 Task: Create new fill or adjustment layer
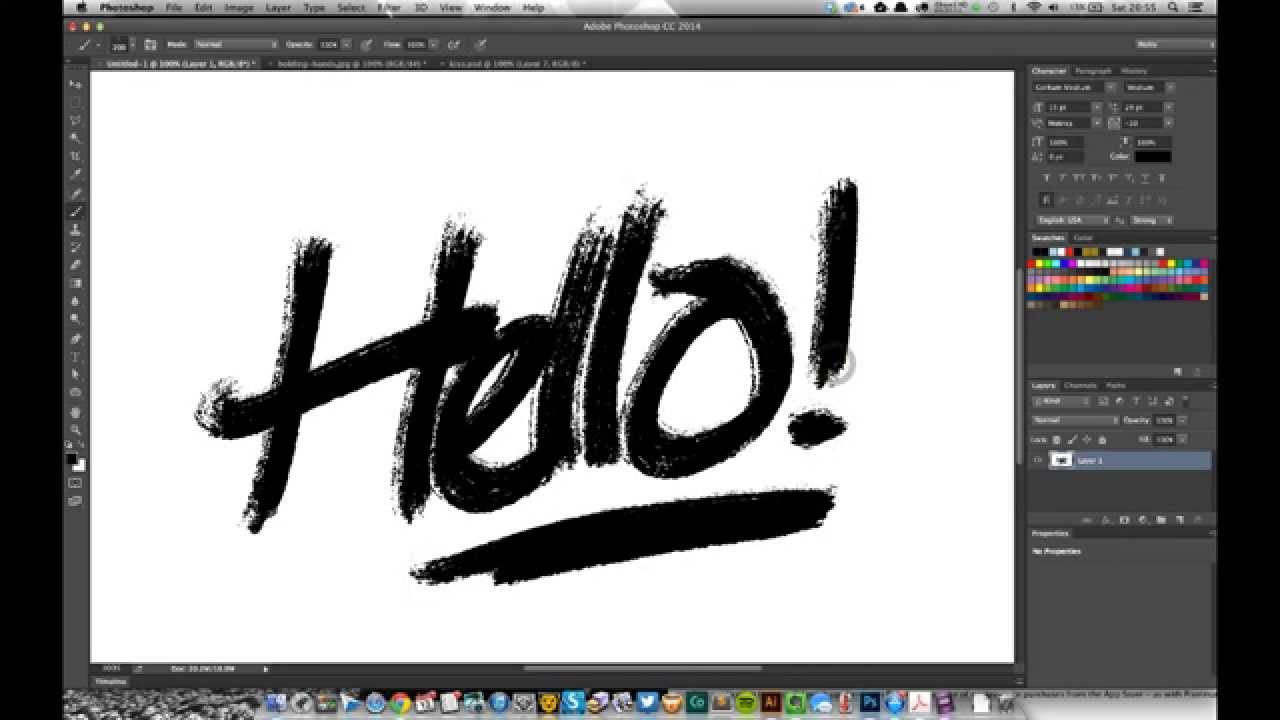(x=1142, y=520)
